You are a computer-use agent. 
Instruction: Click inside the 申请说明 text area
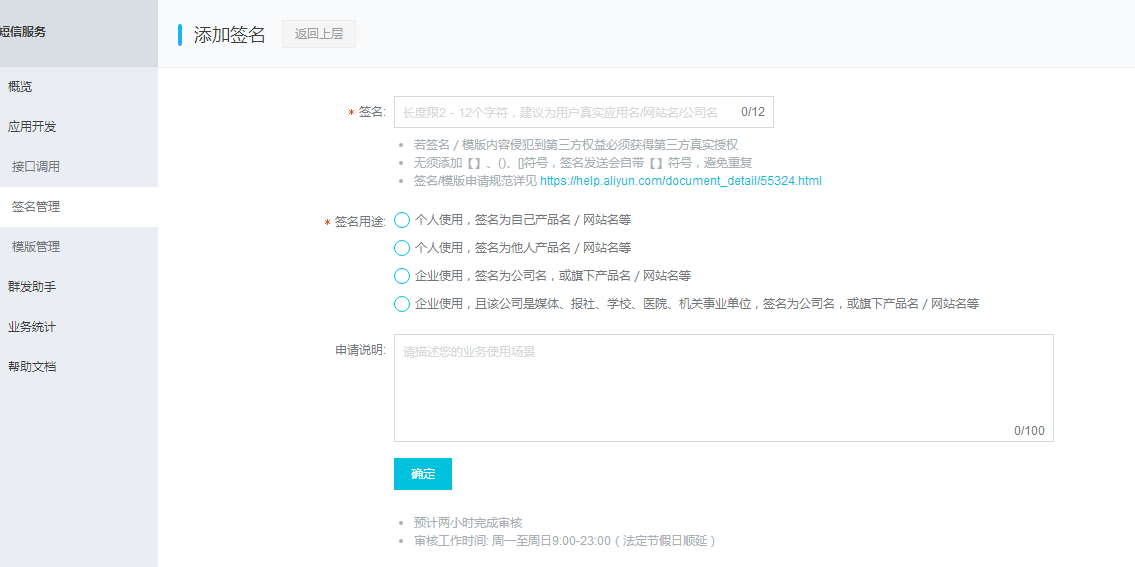pyautogui.click(x=723, y=387)
